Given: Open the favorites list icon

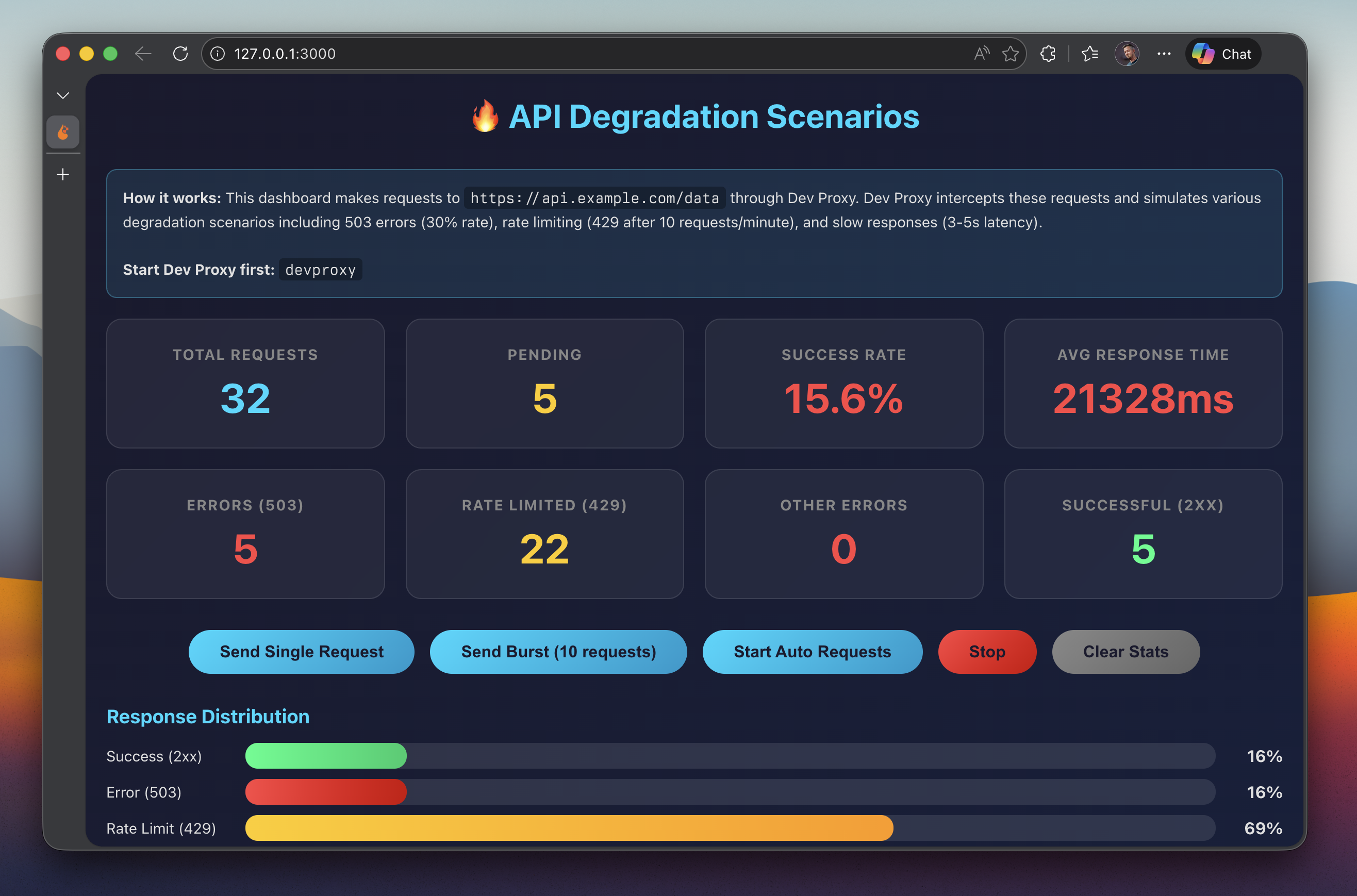Looking at the screenshot, I should point(1089,53).
